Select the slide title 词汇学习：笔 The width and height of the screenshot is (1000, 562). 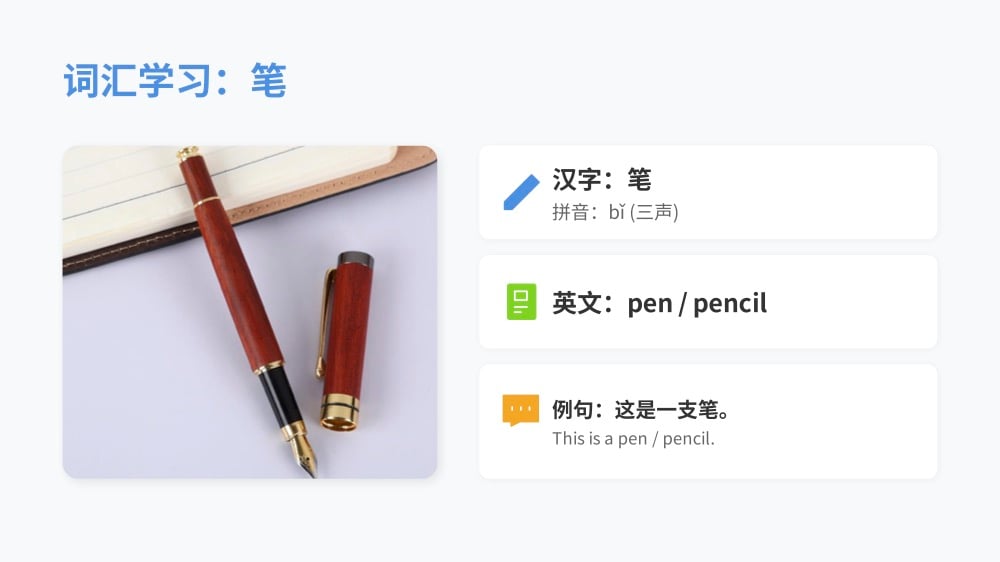tap(175, 80)
